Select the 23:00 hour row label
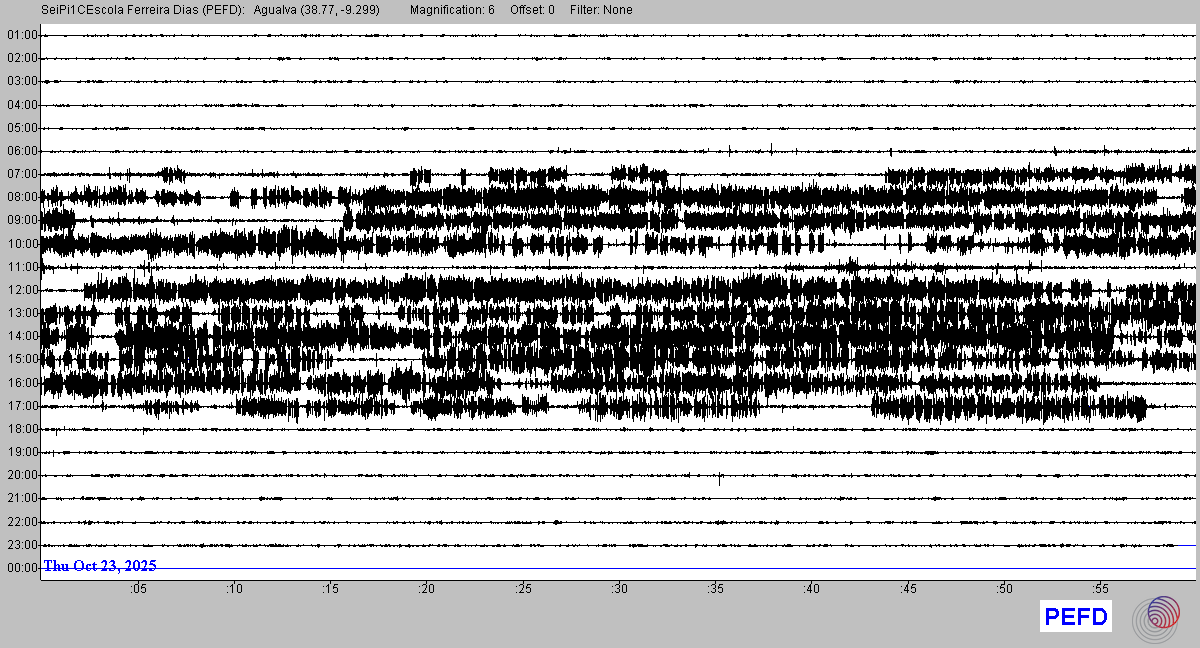The image size is (1200, 648). click(x=21, y=545)
